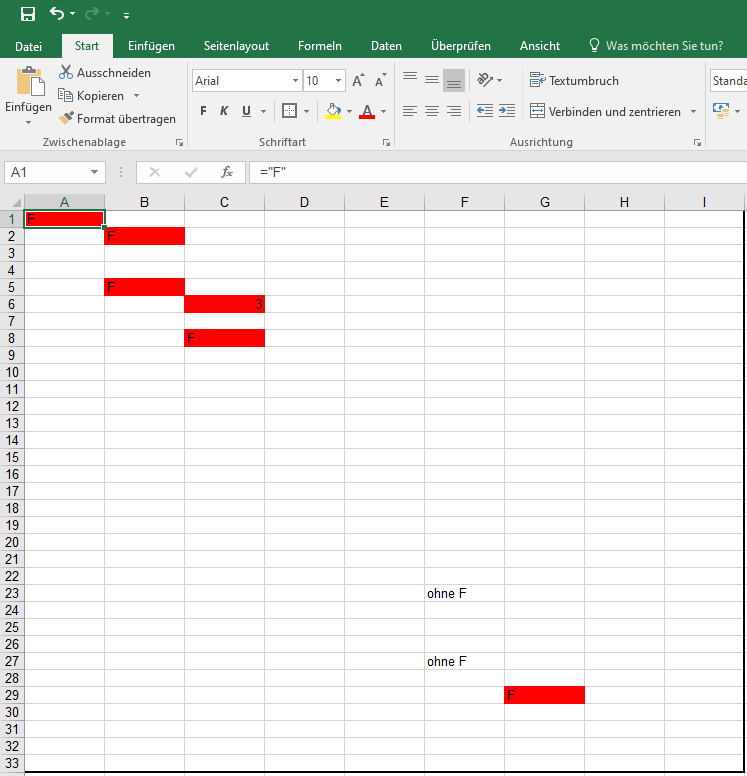
Task: Toggle bold formatting F button
Action: click(x=203, y=111)
